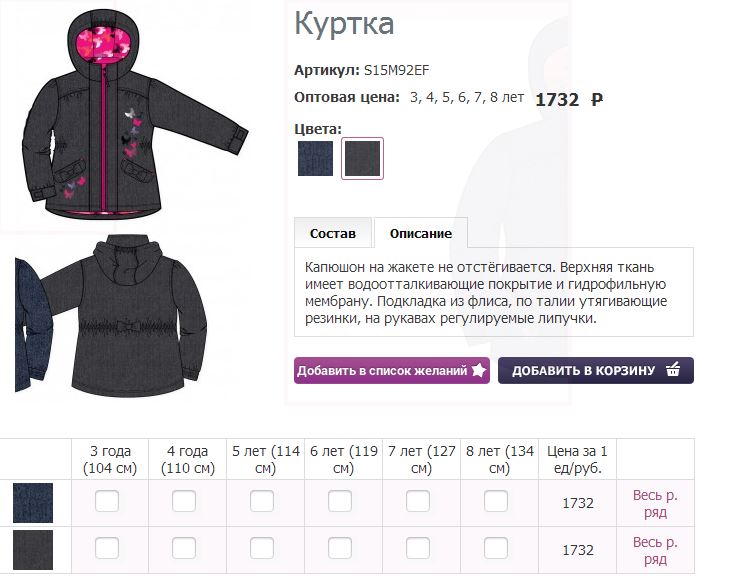Viewport: 753px width, 583px height.
Task: Click ДОБАВИТЬ В КОРЗИНУ button
Action: click(595, 370)
